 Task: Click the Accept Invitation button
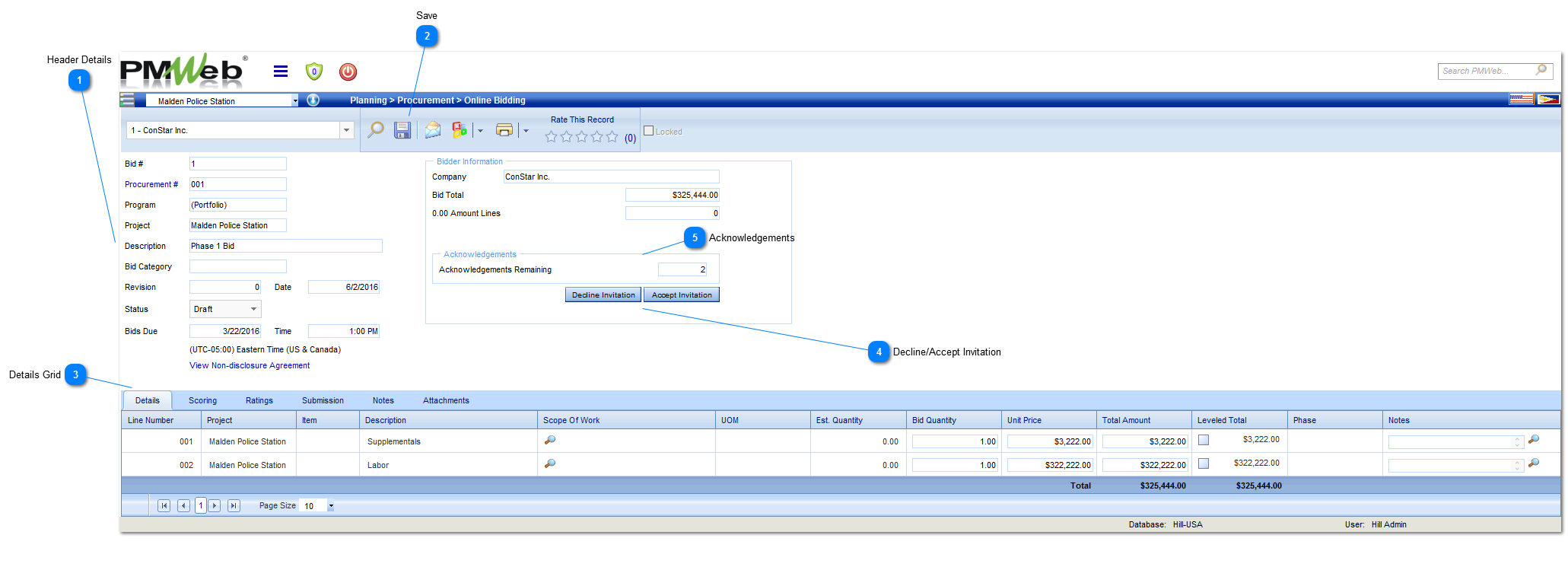[682, 295]
